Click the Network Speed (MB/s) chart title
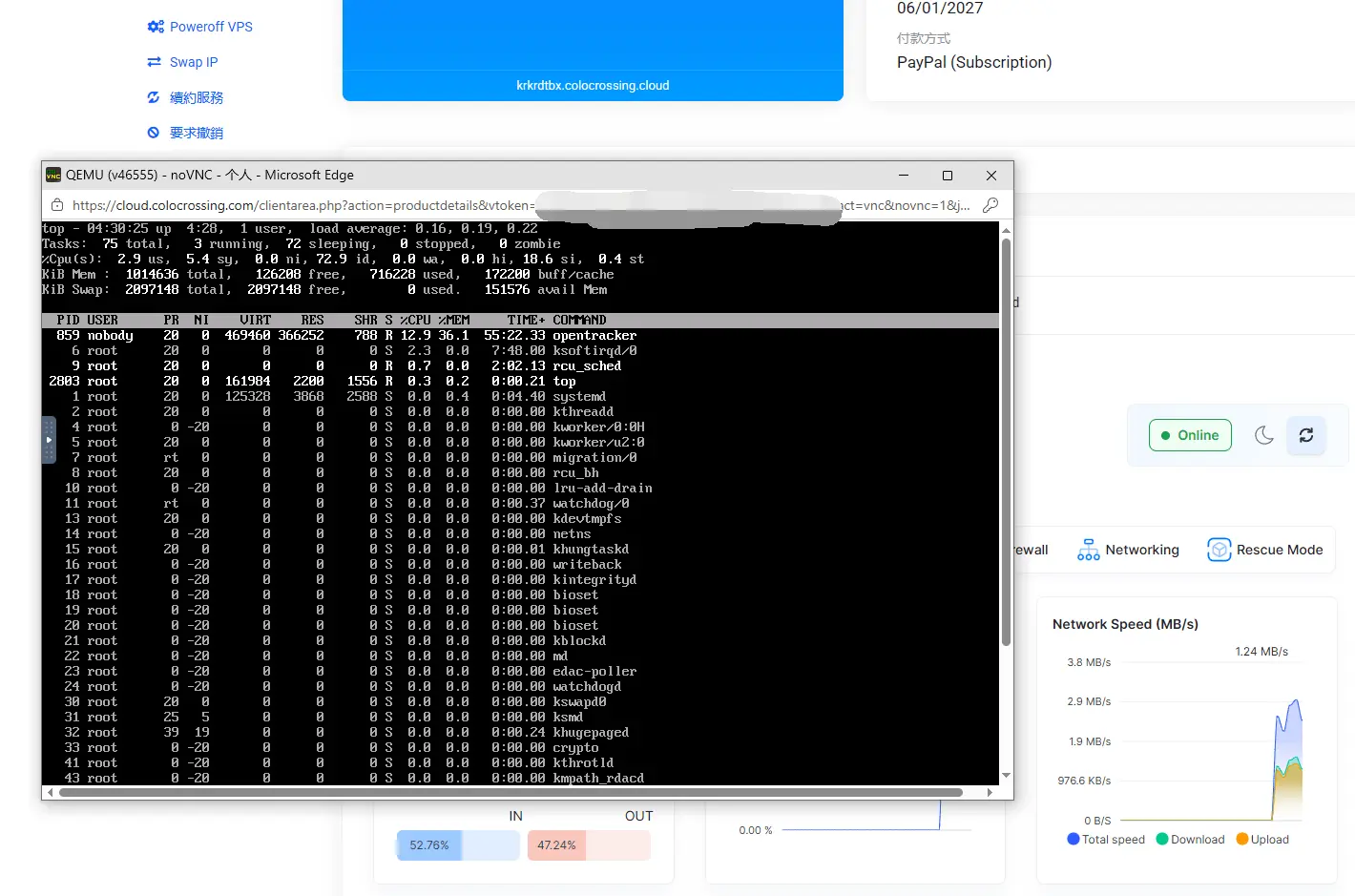 point(1125,624)
